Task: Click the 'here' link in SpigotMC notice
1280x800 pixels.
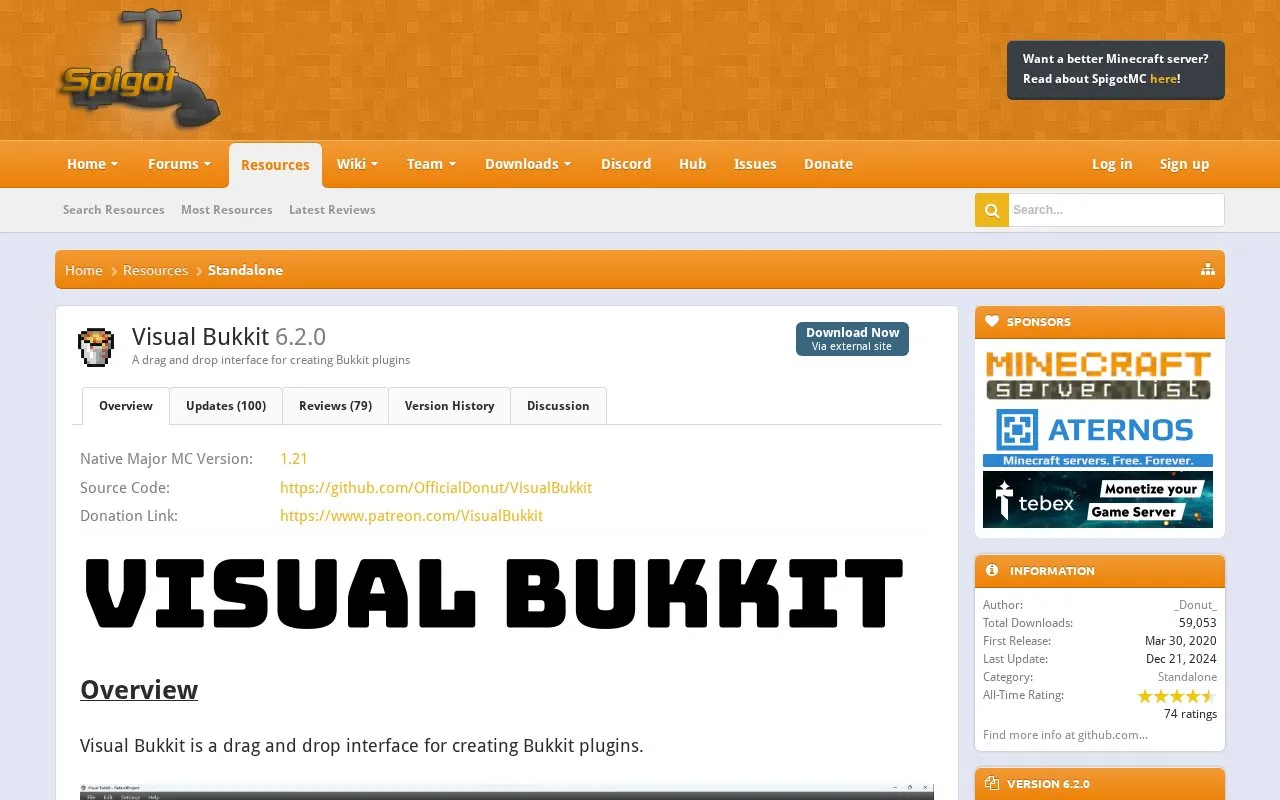Action: click(1163, 79)
